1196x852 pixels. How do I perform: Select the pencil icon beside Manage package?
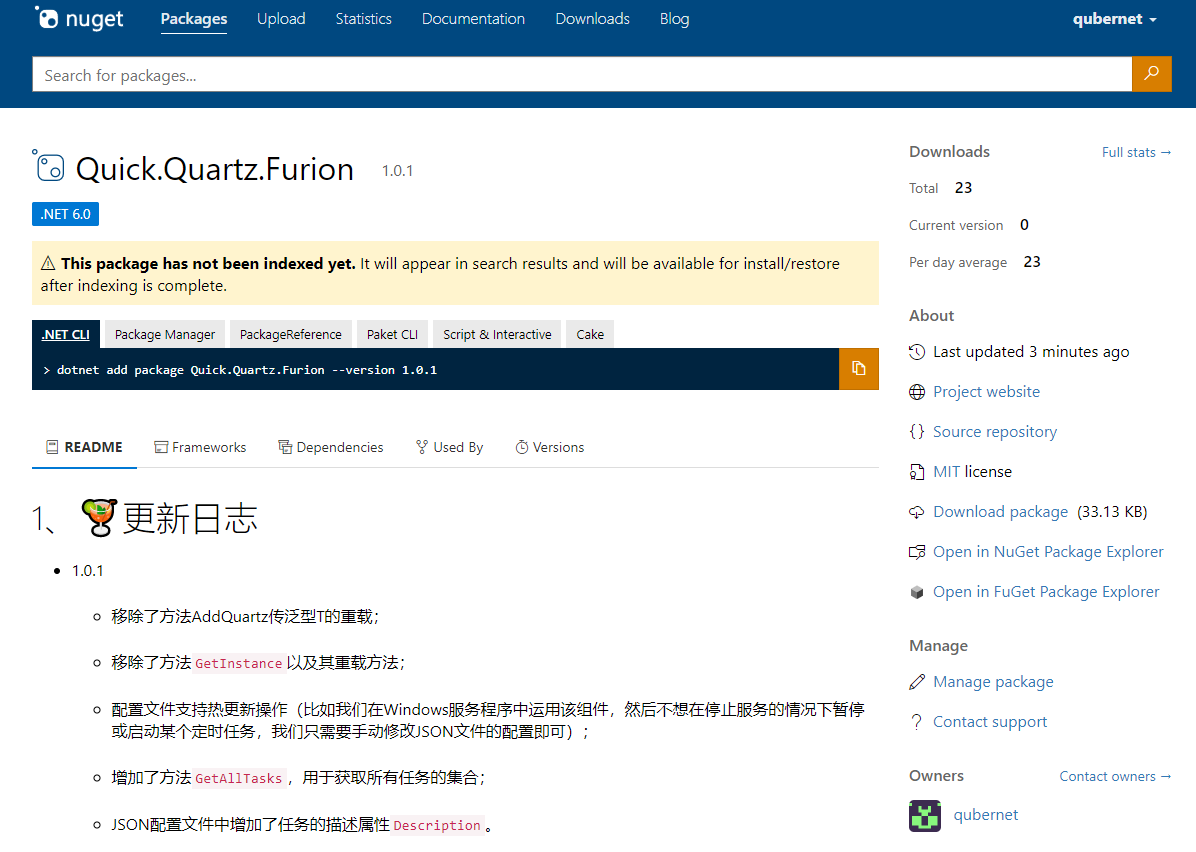point(917,681)
